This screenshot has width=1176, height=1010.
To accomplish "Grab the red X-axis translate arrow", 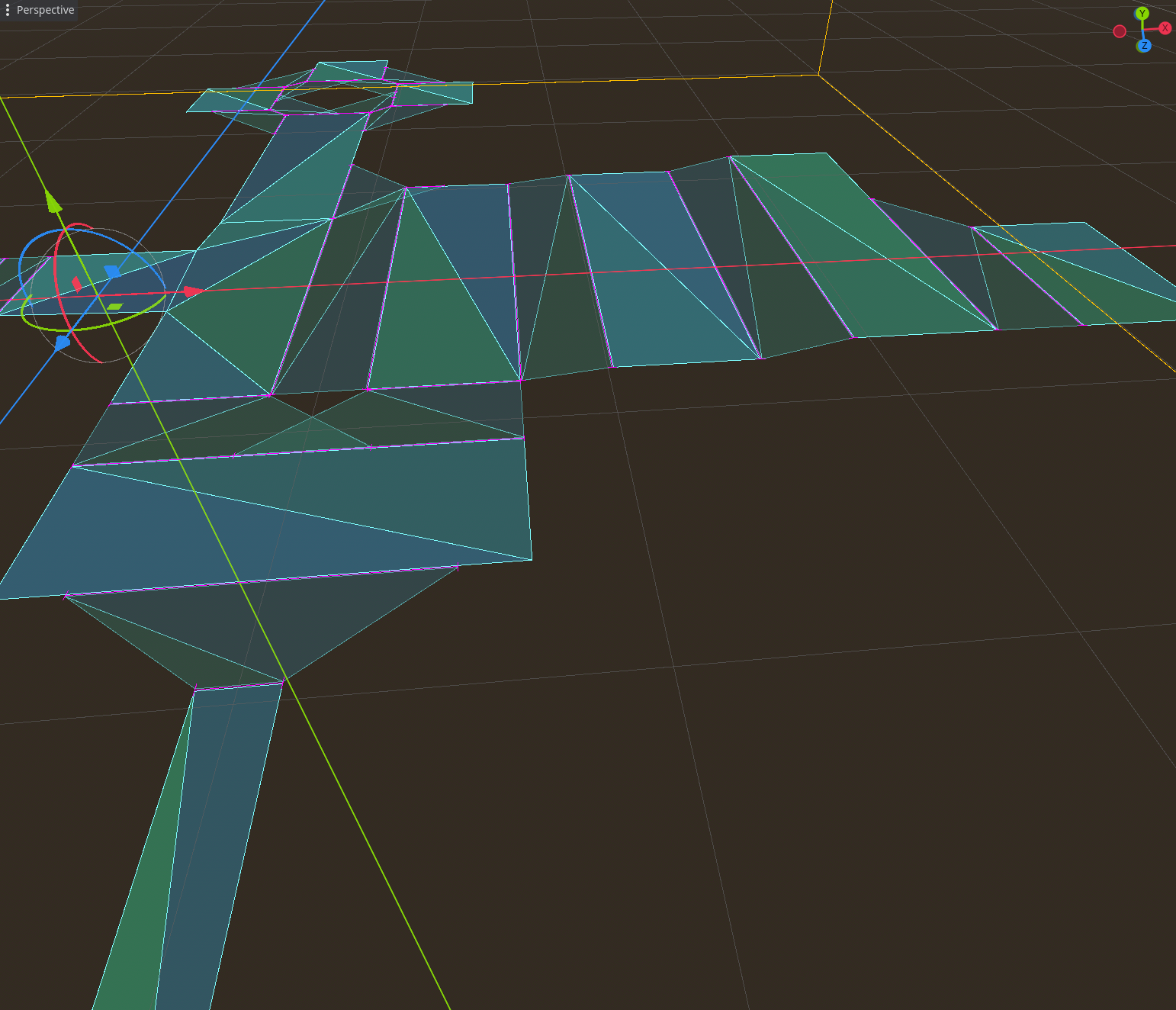I will click(193, 291).
